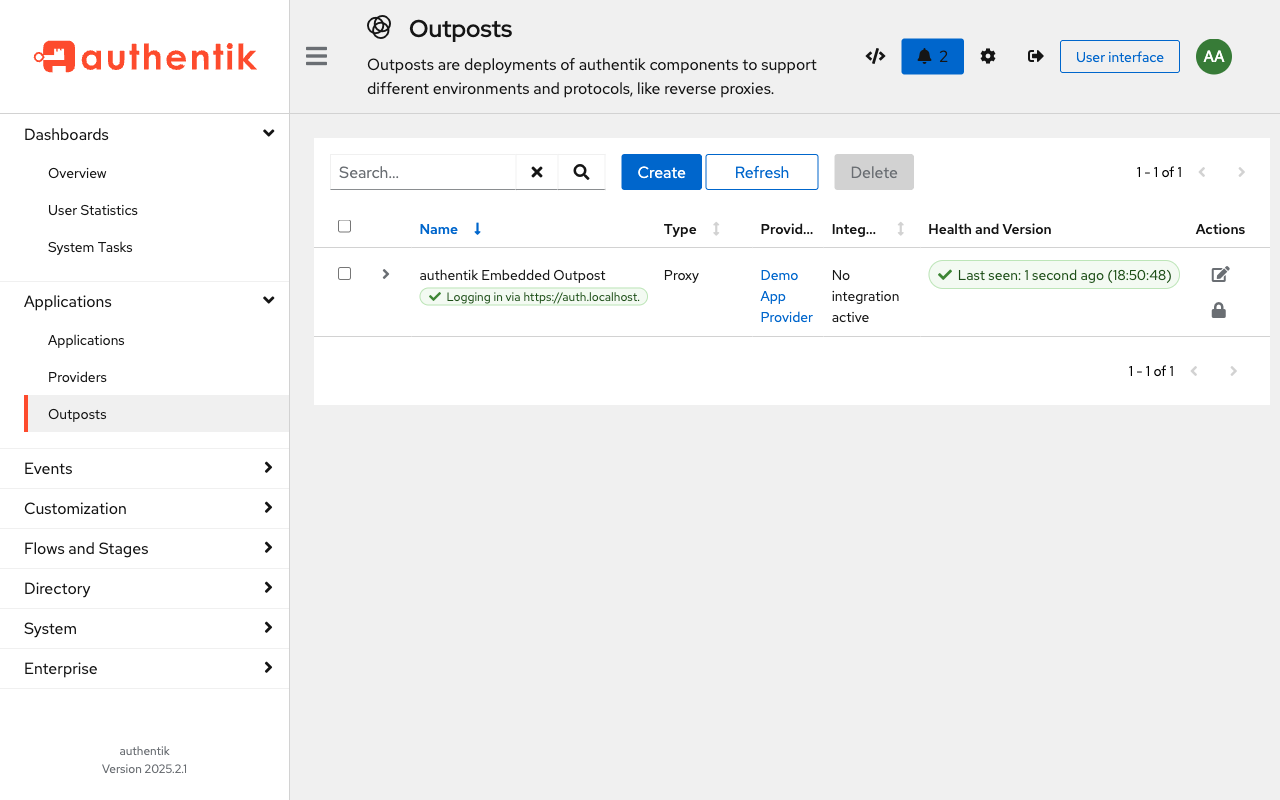The image size is (1280, 800).
Task: Click the Create button
Action: (x=661, y=172)
